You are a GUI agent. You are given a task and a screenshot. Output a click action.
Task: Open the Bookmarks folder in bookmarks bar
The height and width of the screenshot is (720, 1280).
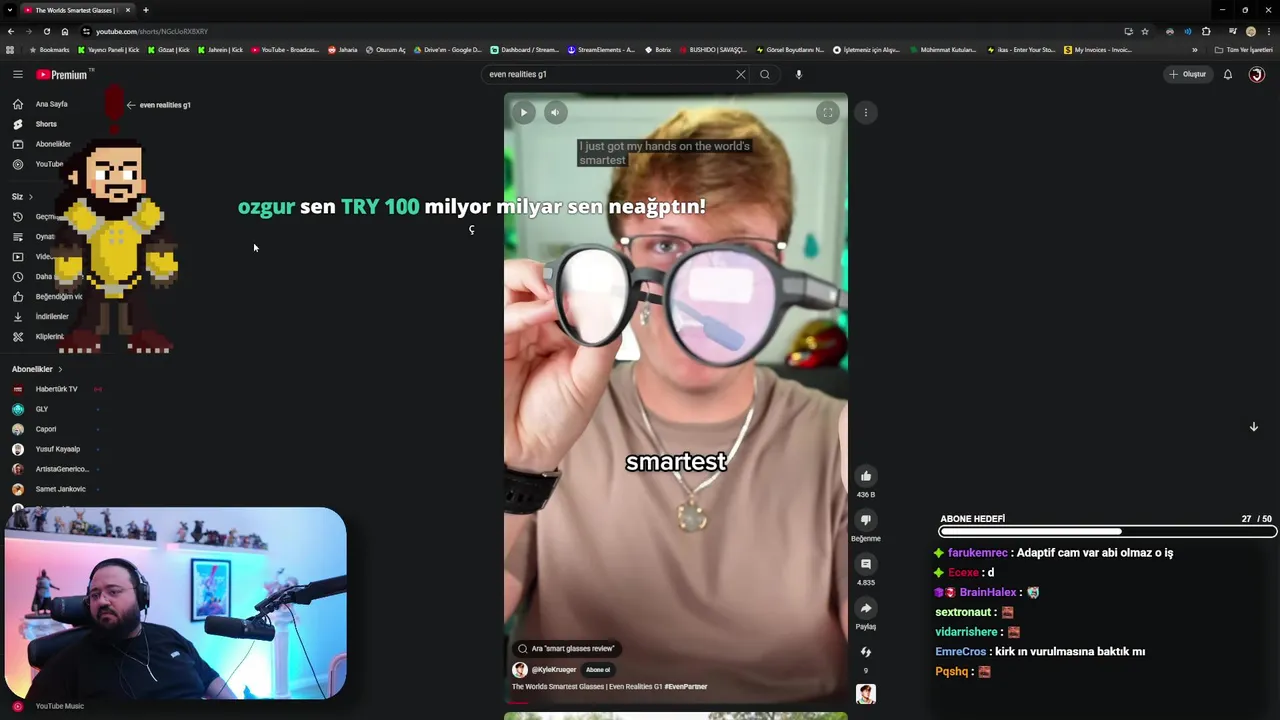coord(50,50)
